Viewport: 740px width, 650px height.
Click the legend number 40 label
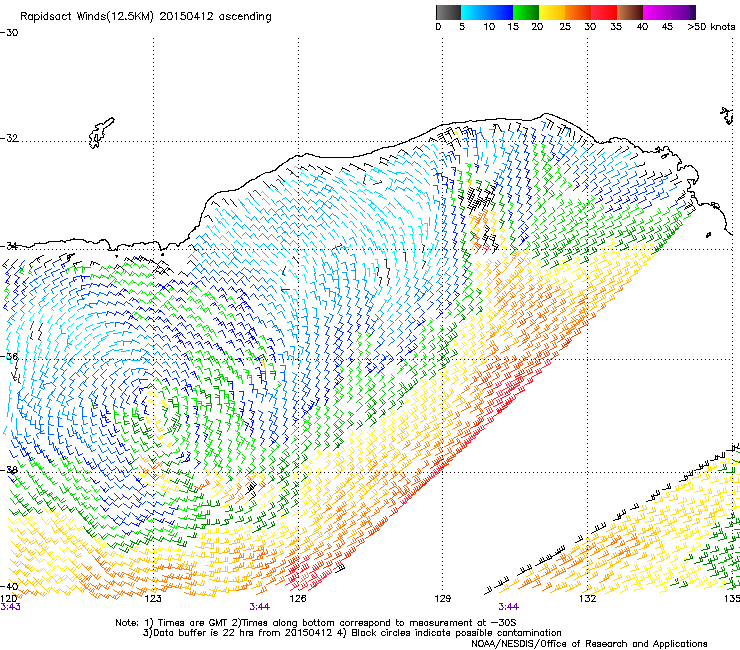pyautogui.click(x=642, y=27)
